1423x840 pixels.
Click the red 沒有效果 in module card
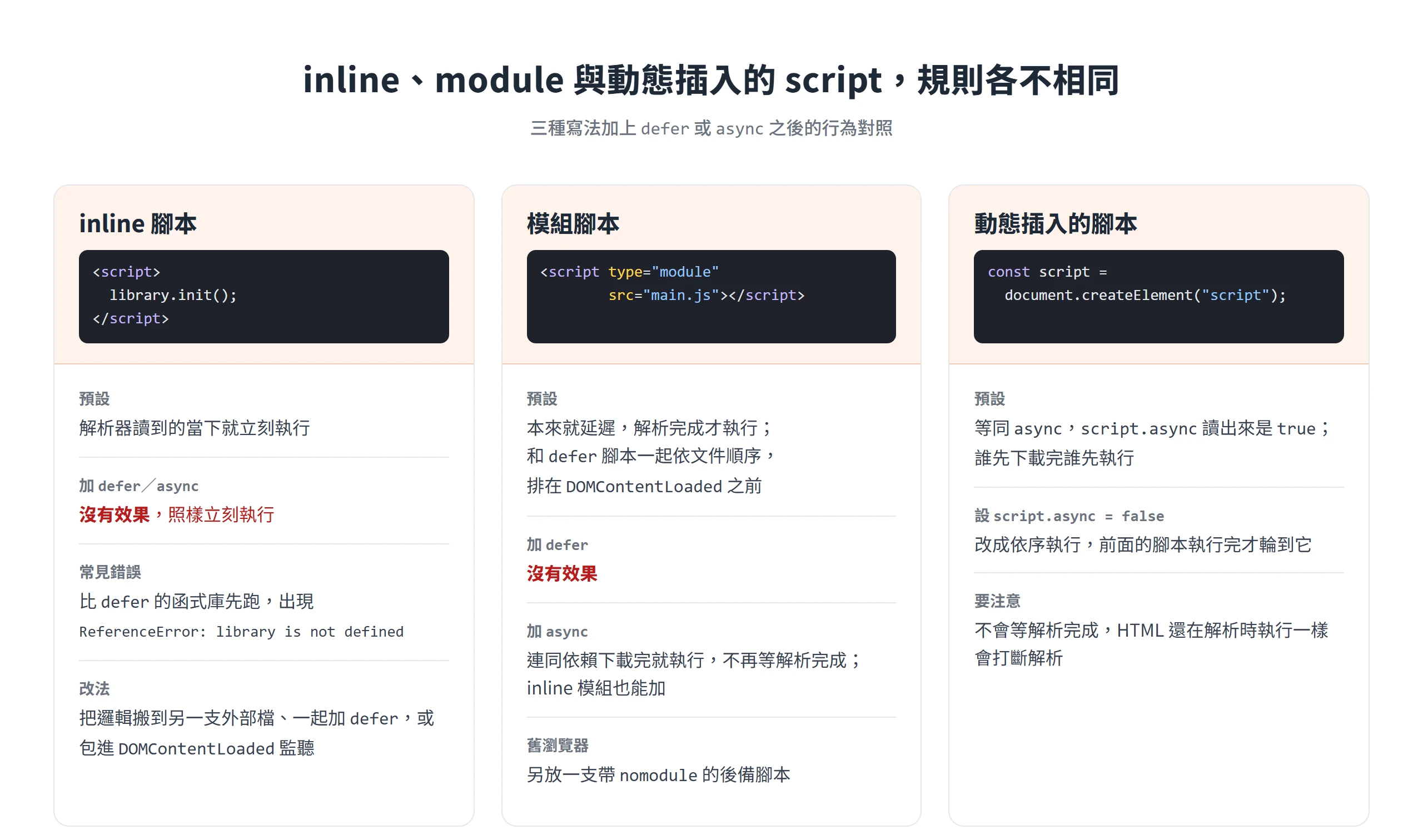pos(562,573)
